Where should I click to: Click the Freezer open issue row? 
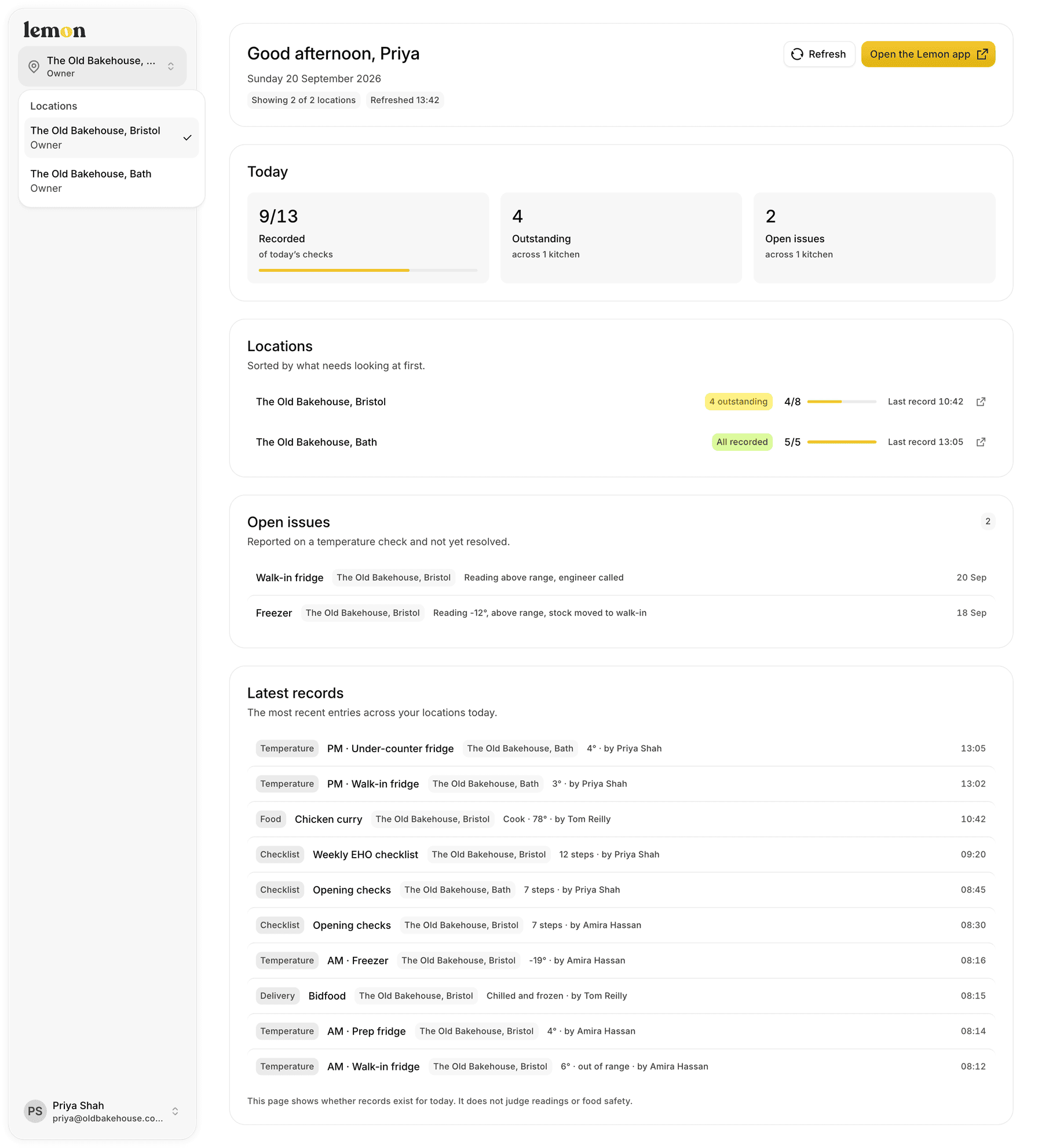pyautogui.click(x=621, y=613)
